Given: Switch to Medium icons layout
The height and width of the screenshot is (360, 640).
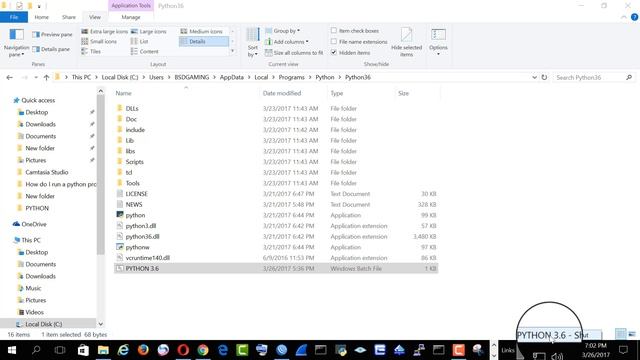Looking at the screenshot, I should (202, 31).
